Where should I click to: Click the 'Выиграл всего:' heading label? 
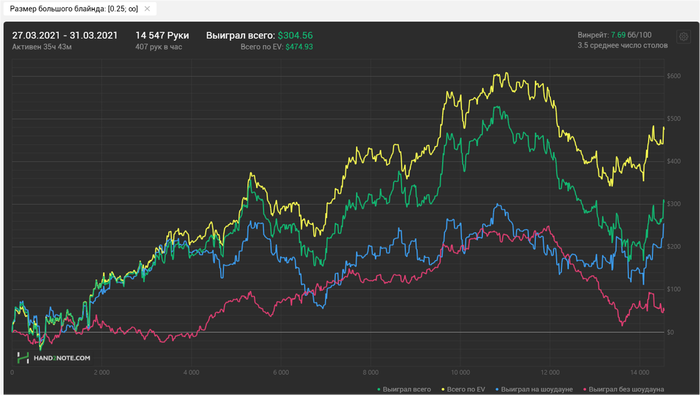tap(241, 35)
